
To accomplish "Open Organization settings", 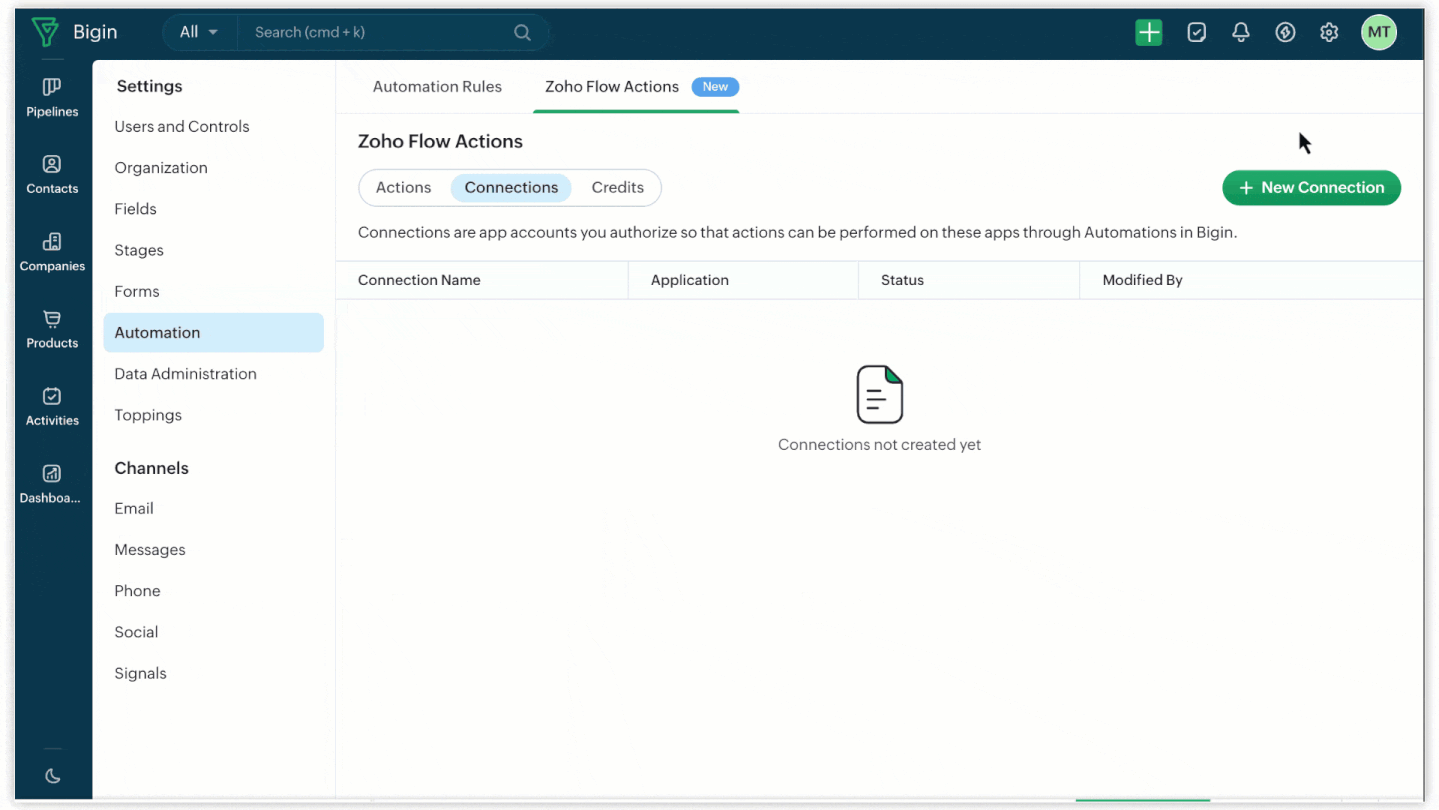I will click(161, 167).
